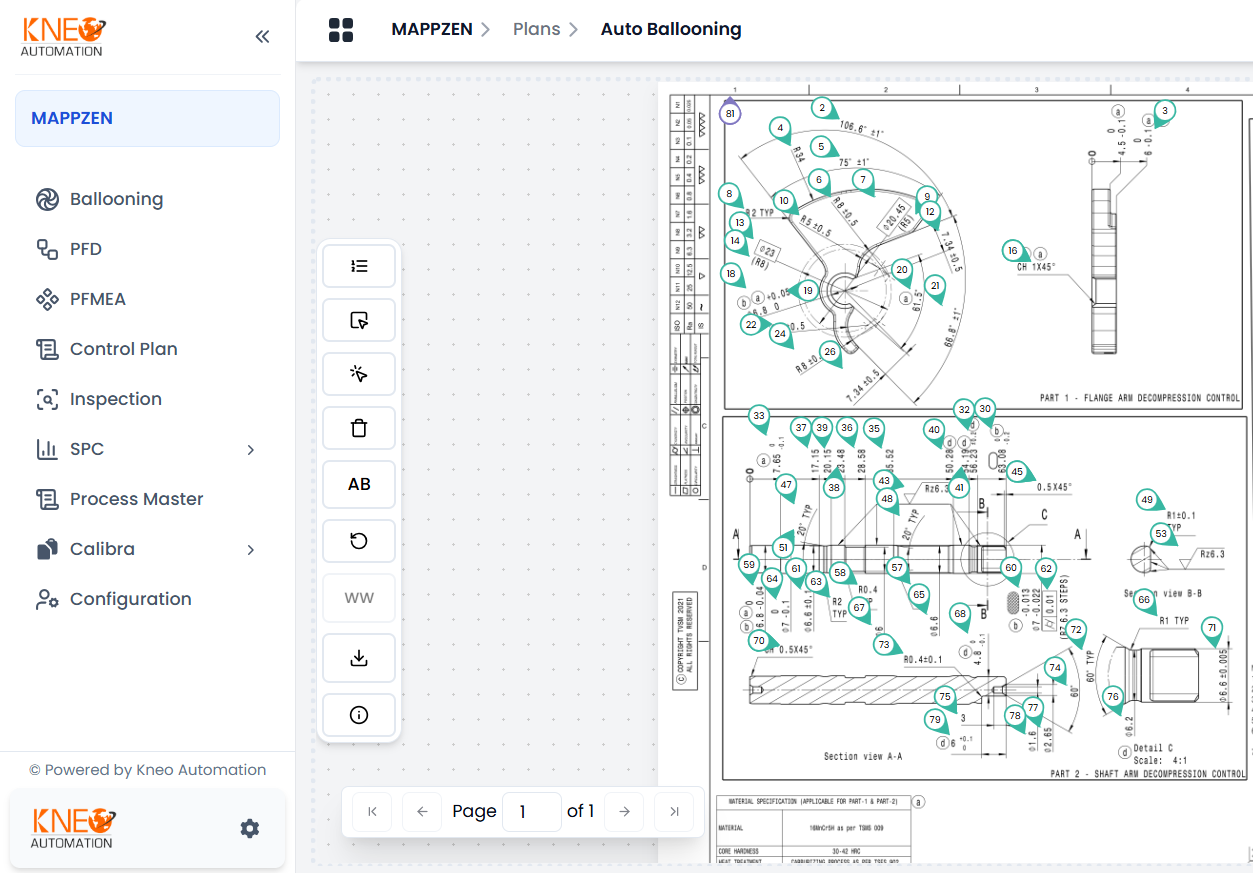Screen dimensions: 1253x873
Task: Open the drawing info tool
Action: pyautogui.click(x=358, y=714)
